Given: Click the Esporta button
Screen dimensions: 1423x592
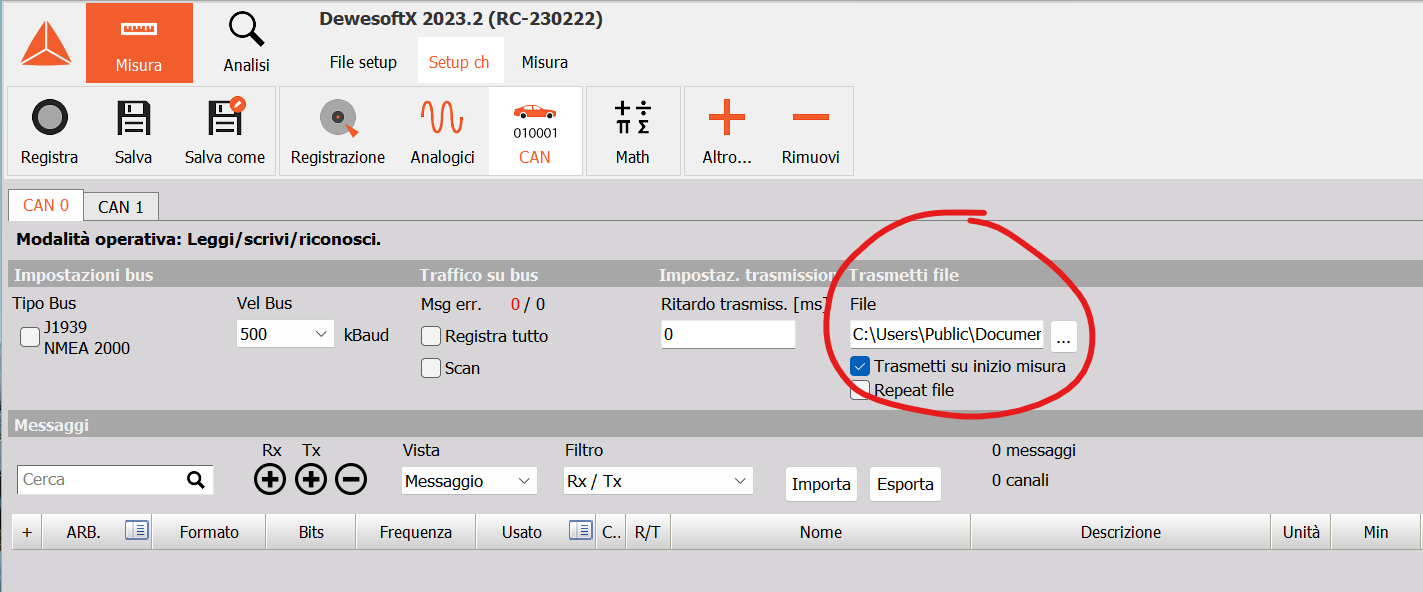Looking at the screenshot, I should (x=905, y=484).
